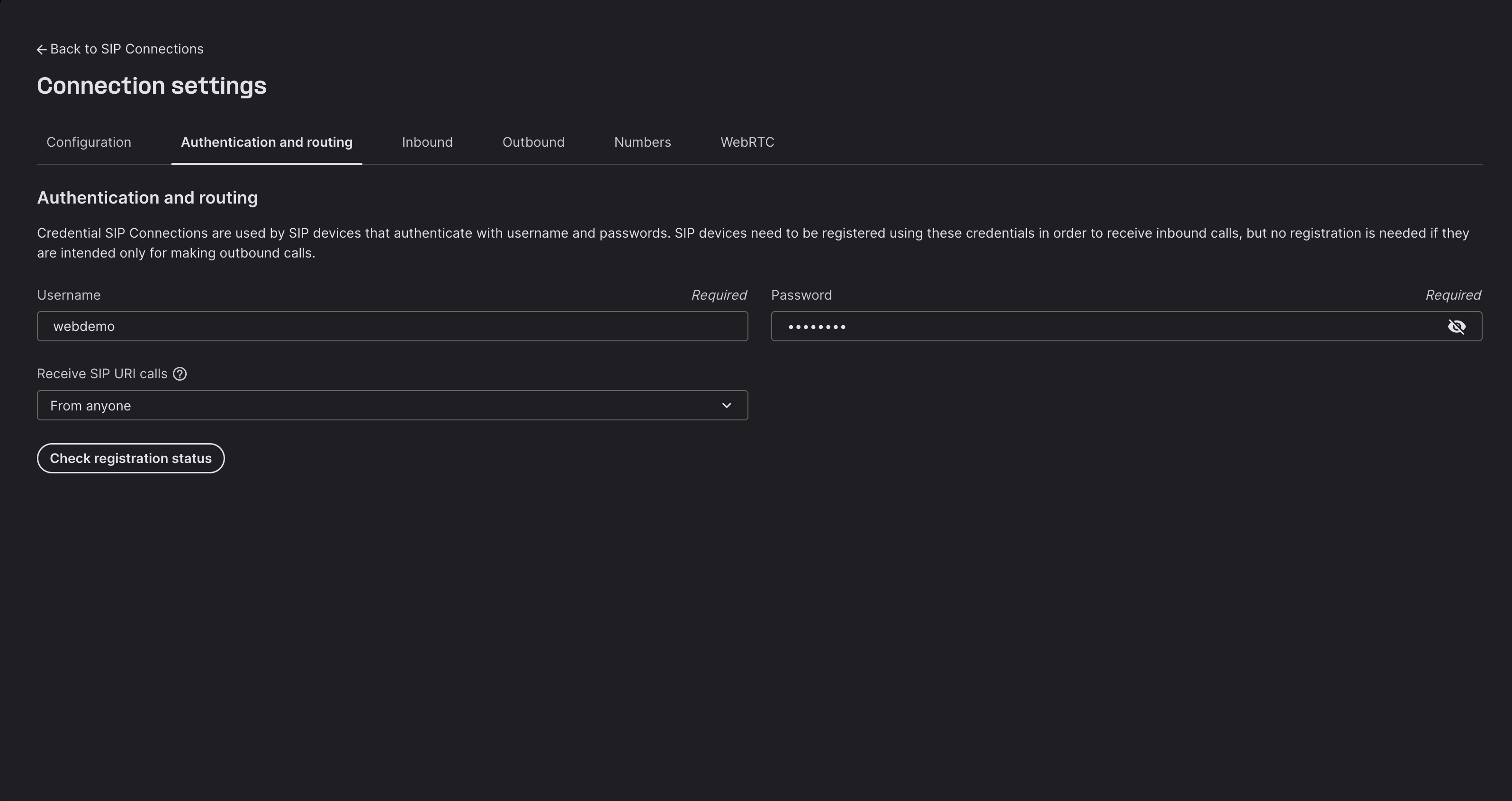
Task: Click the Receive SIP URI calls label
Action: click(102, 374)
